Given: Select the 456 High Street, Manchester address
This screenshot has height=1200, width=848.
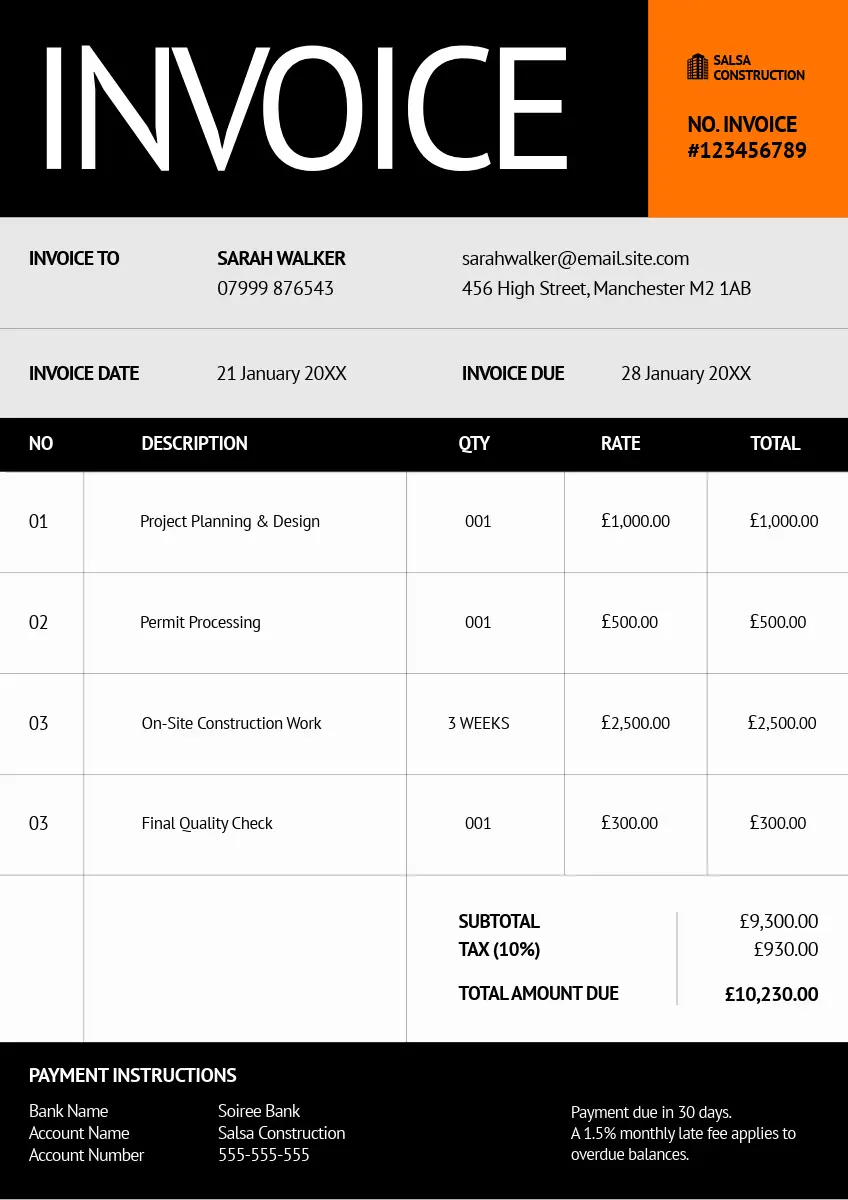Looking at the screenshot, I should pyautogui.click(x=606, y=289).
